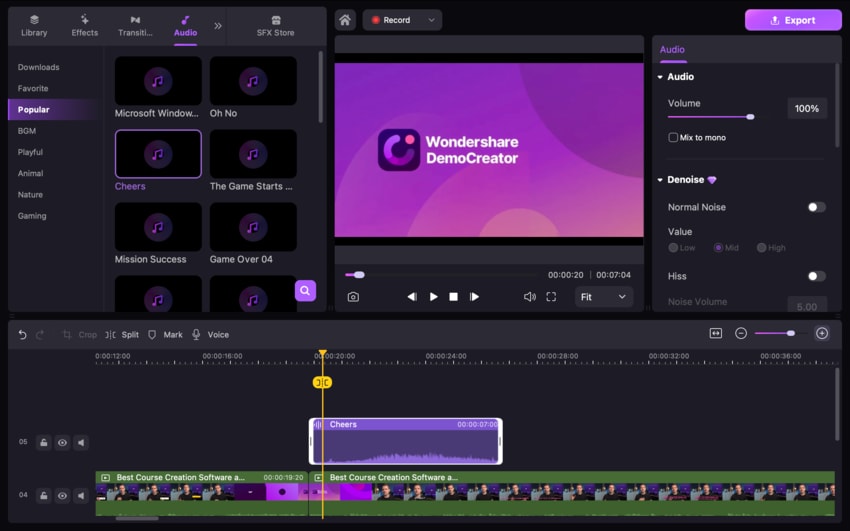This screenshot has height=531, width=850.
Task: Mute track 05
Action: click(81, 443)
